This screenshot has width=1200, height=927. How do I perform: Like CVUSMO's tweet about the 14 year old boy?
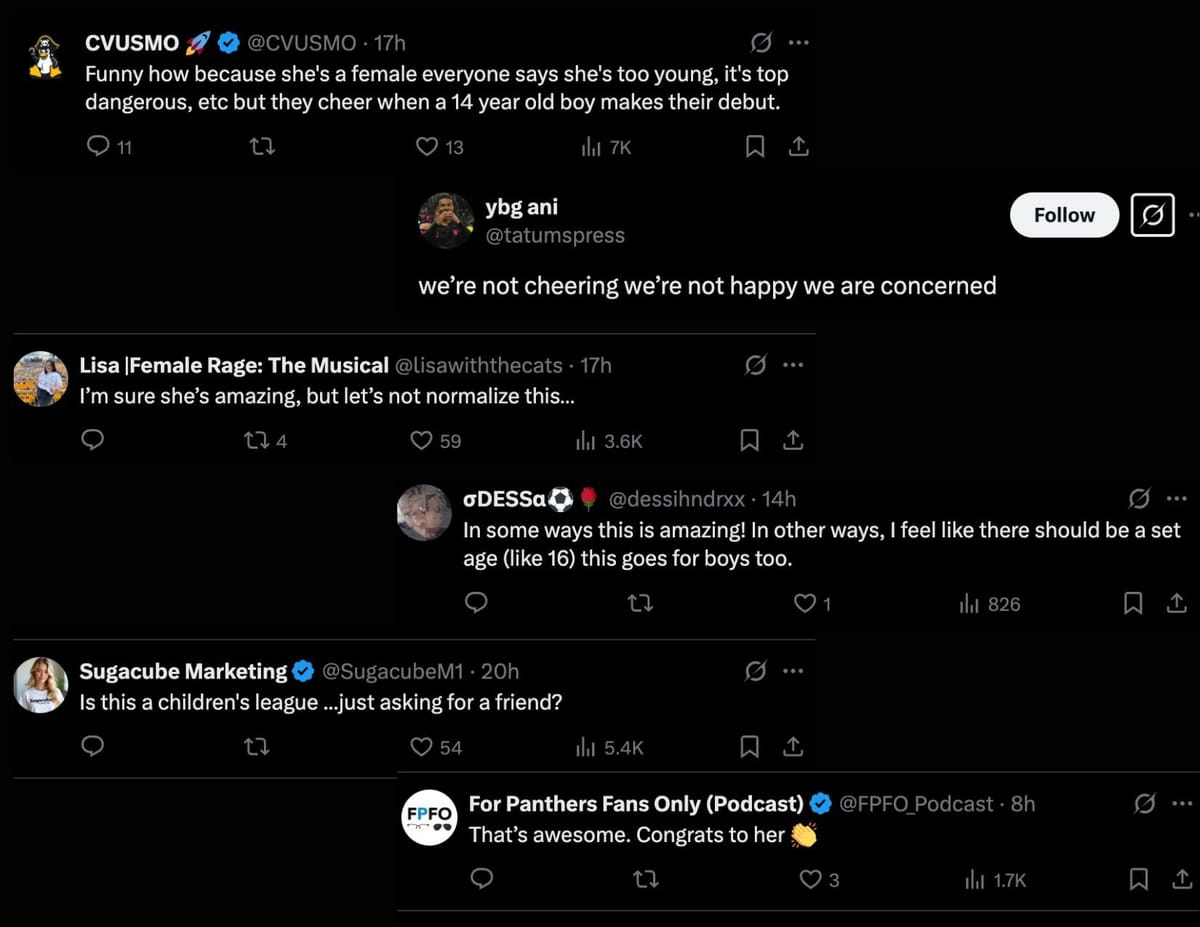pyautogui.click(x=427, y=146)
